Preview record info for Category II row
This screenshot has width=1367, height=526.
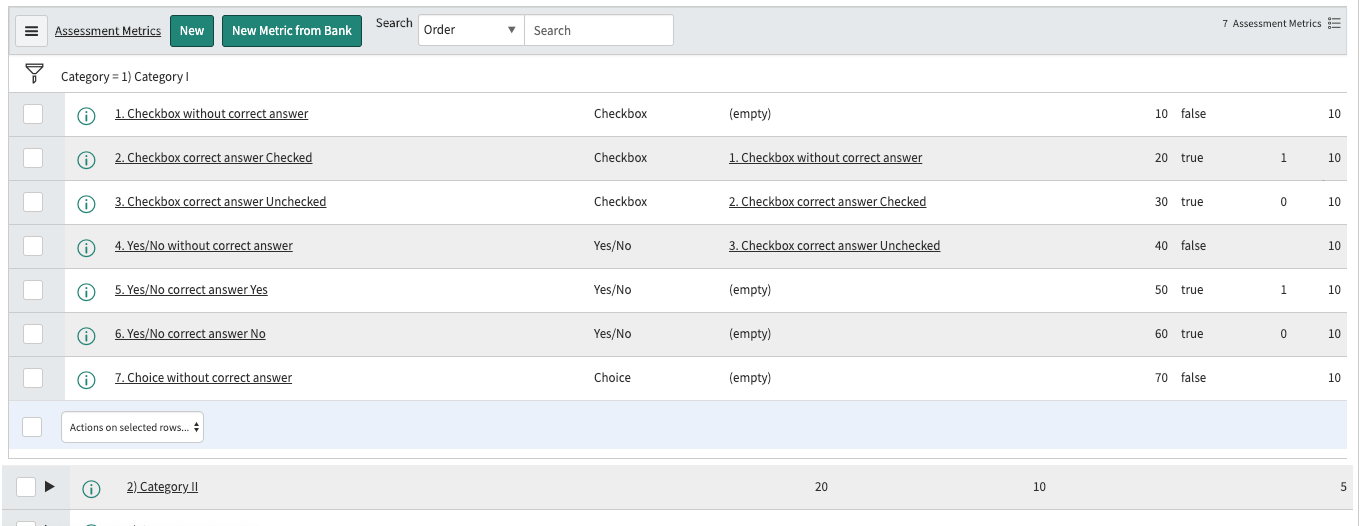(91, 488)
